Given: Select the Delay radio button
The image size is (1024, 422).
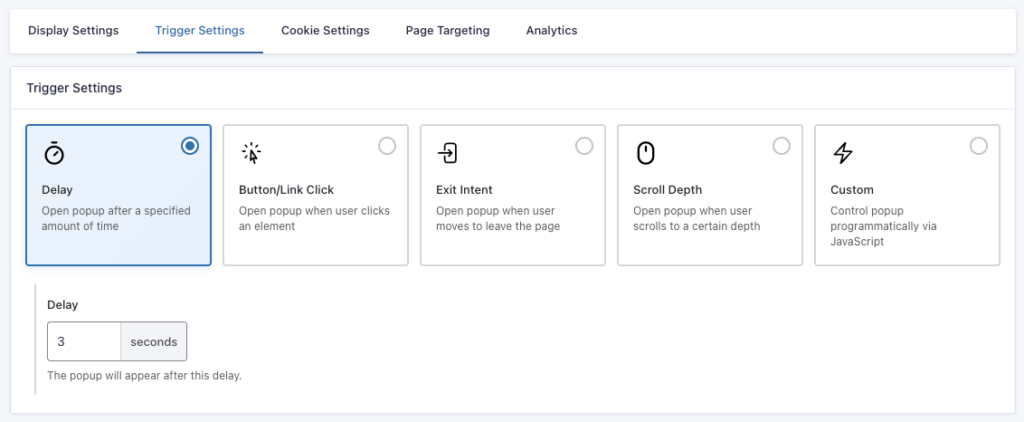Looking at the screenshot, I should [190, 146].
